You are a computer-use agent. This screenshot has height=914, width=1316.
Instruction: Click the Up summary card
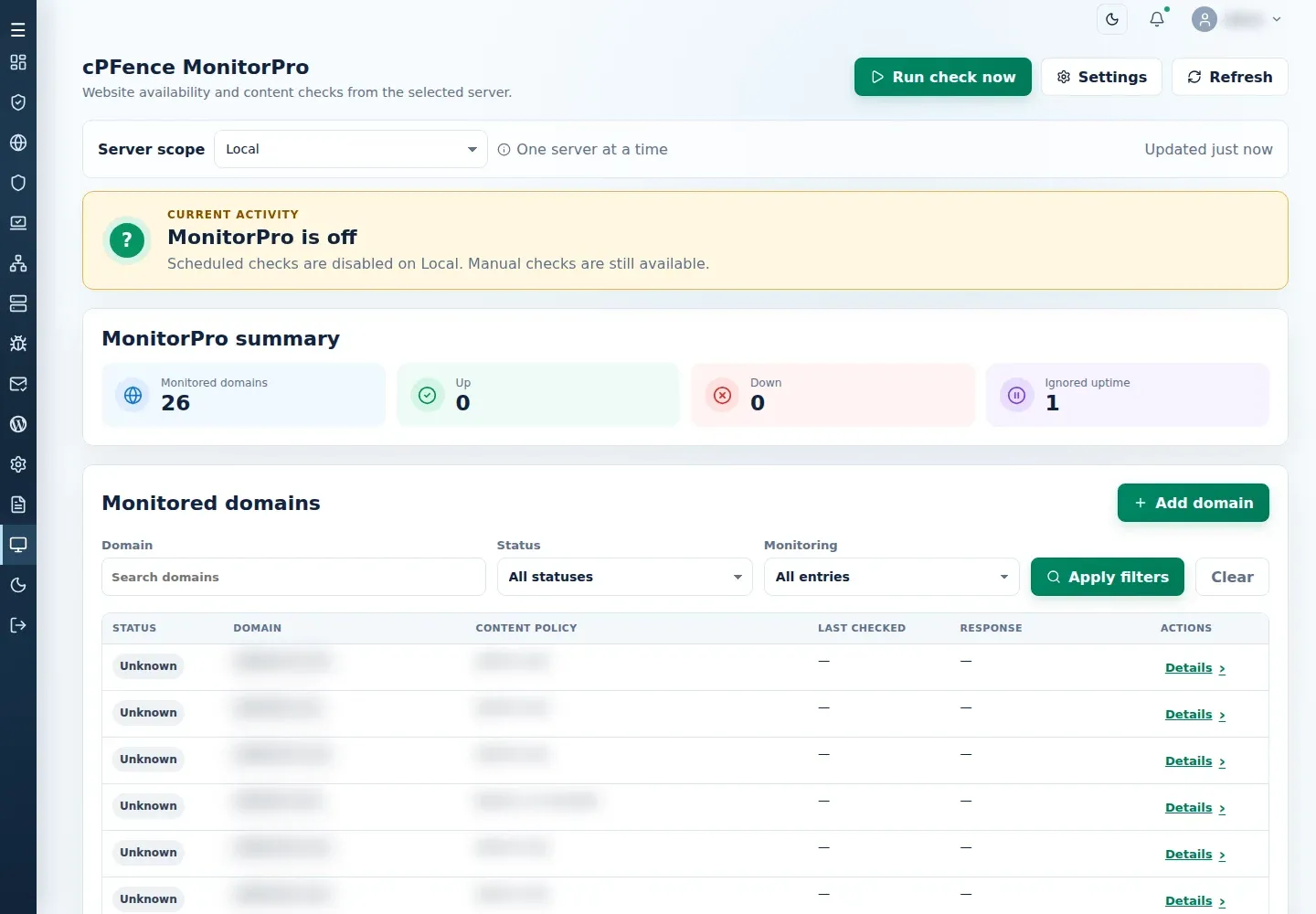coord(538,395)
